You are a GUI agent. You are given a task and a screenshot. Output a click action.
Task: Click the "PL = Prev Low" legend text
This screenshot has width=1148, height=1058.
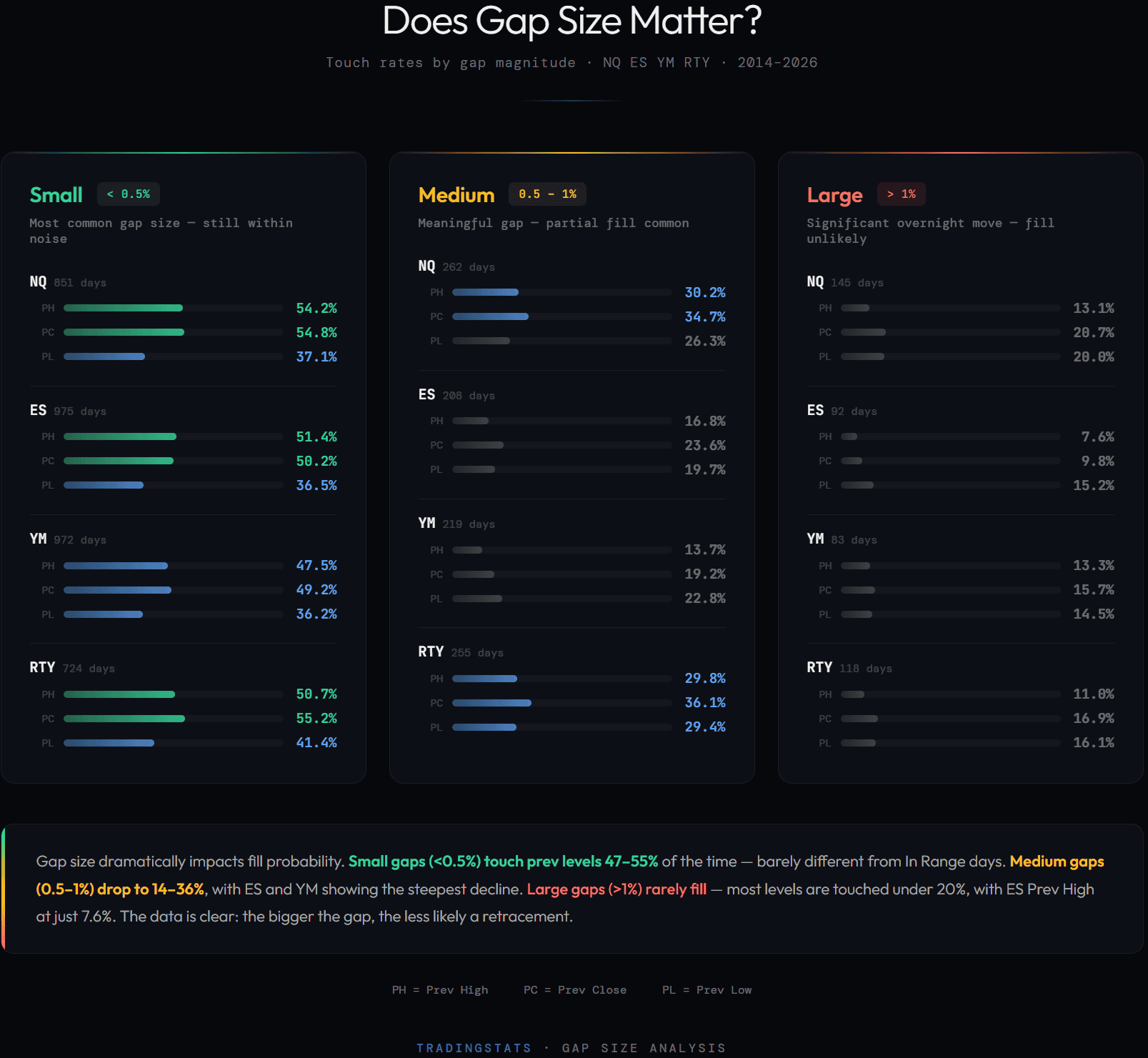[707, 989]
